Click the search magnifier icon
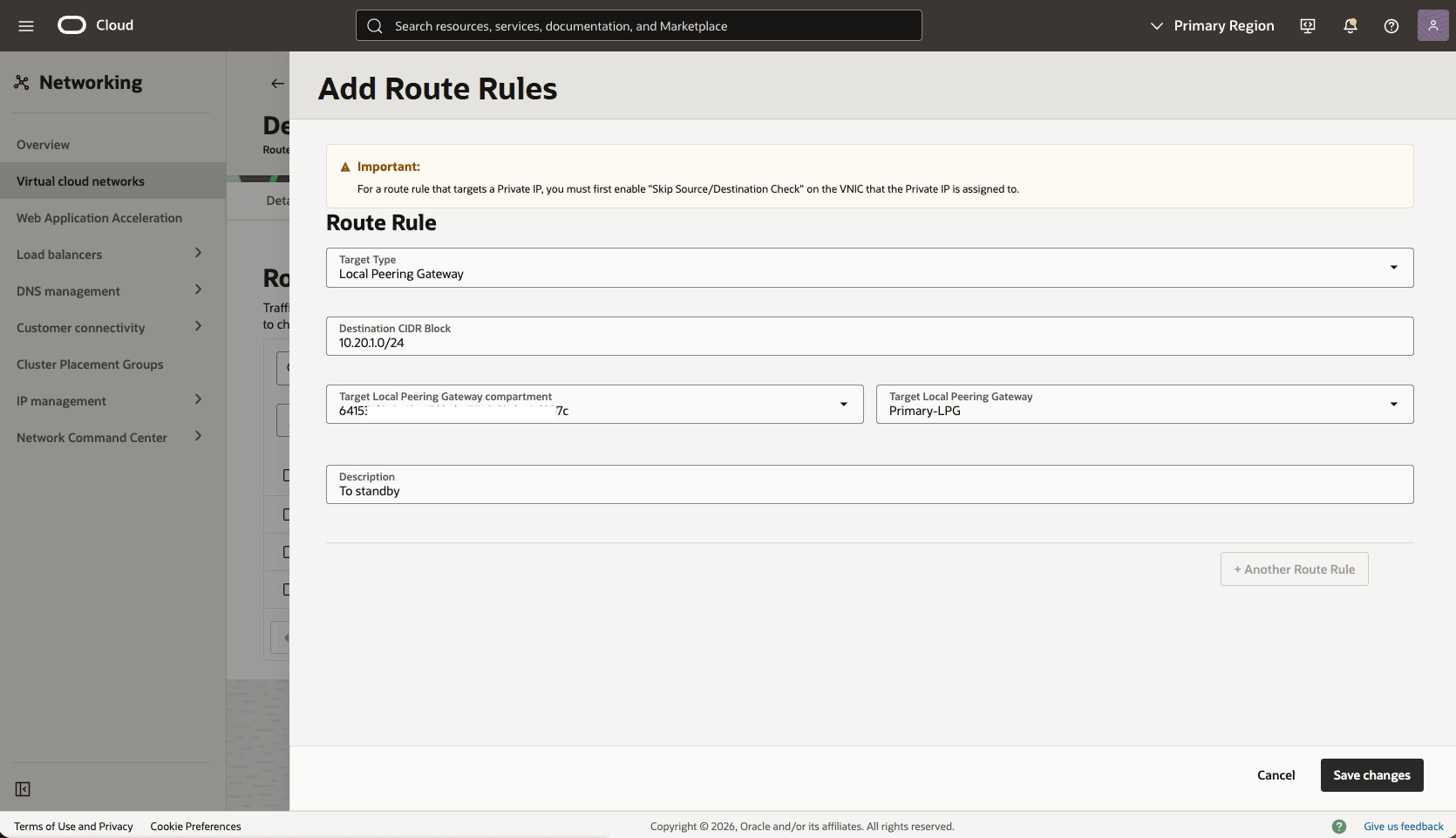The width and height of the screenshot is (1456, 838). (x=375, y=25)
